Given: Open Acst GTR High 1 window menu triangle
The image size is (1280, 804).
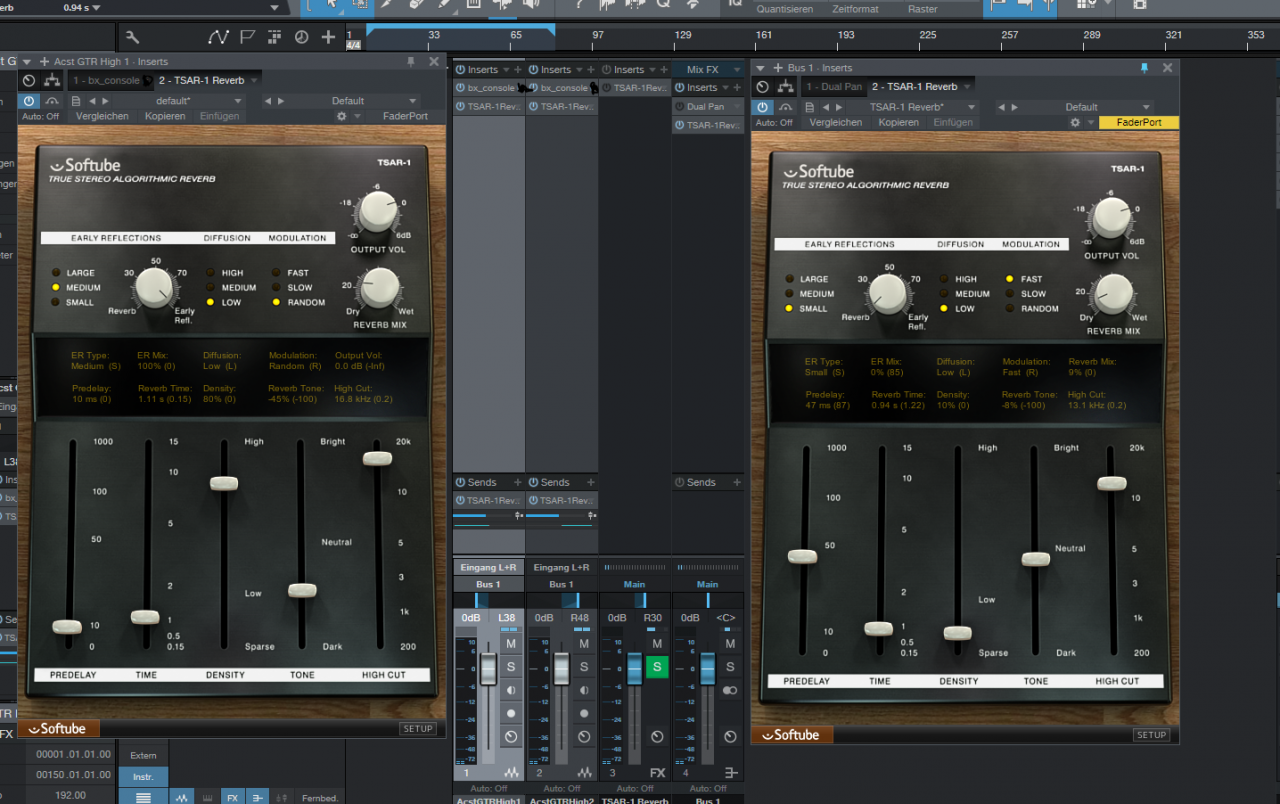Looking at the screenshot, I should (x=26, y=62).
